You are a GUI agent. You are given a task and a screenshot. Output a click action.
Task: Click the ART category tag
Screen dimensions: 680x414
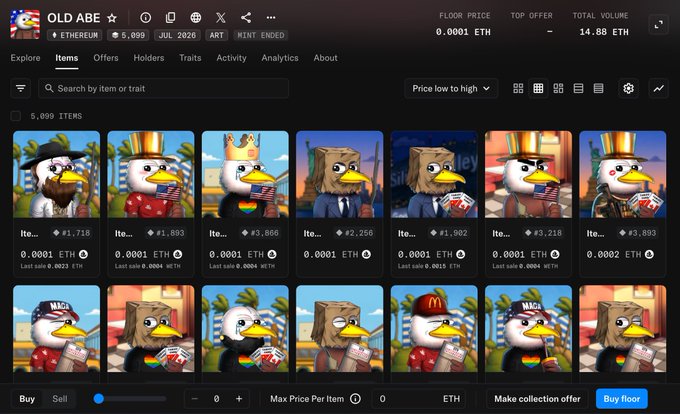coord(216,35)
